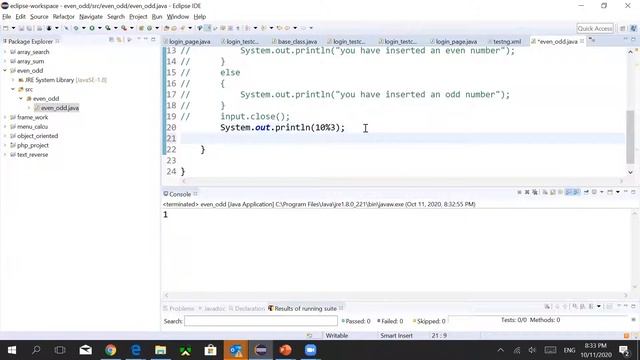Click the Open Perspective icon beside Quick Access
The height and width of the screenshot is (360, 640).
(623, 28)
